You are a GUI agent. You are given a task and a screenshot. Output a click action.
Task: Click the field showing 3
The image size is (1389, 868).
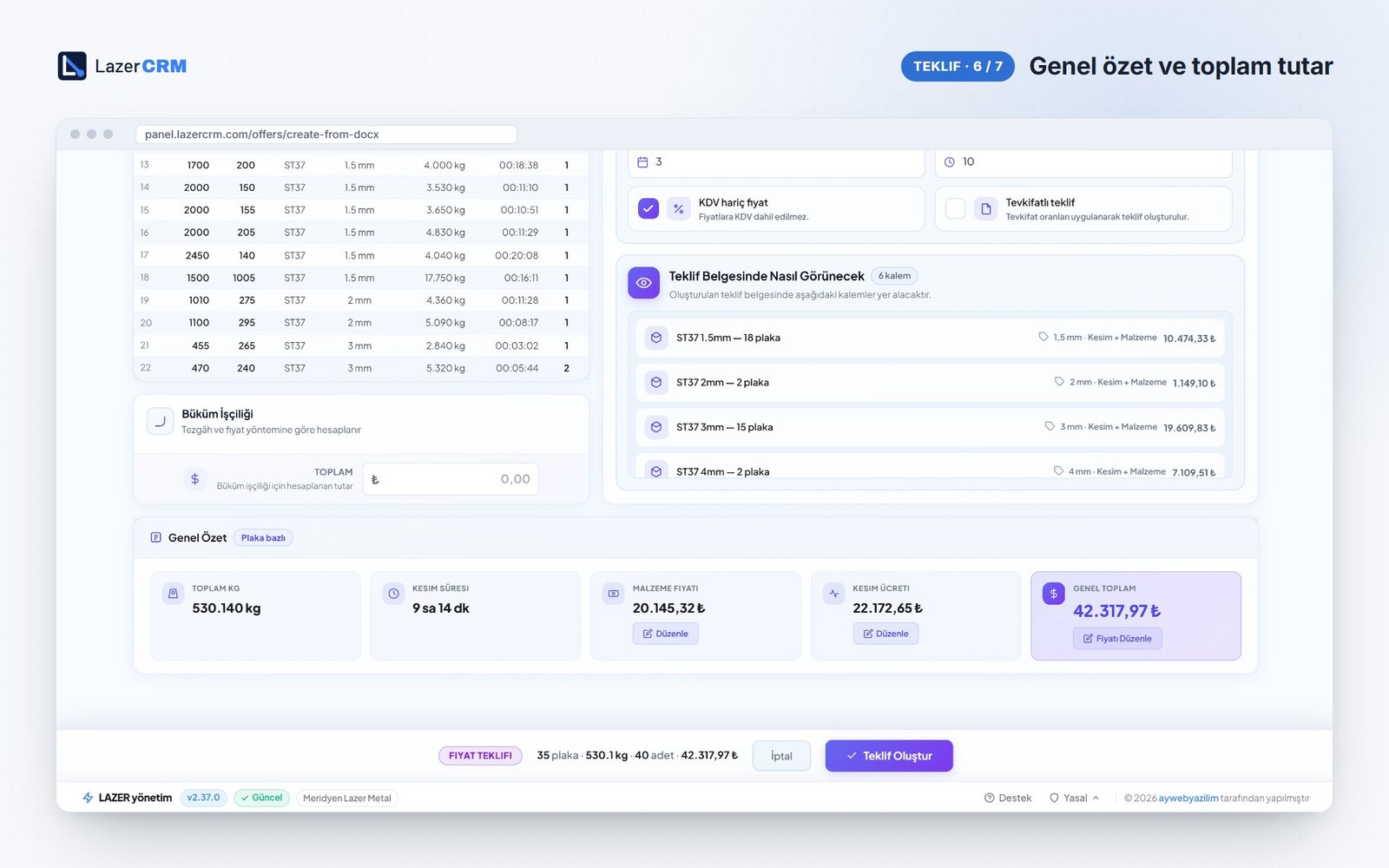point(776,162)
